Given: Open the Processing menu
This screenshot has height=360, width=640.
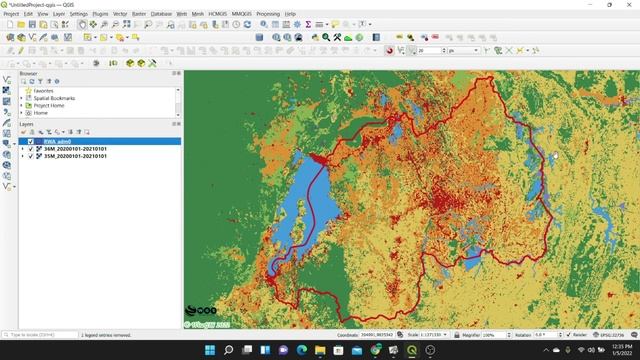Looking at the screenshot, I should coord(268,14).
